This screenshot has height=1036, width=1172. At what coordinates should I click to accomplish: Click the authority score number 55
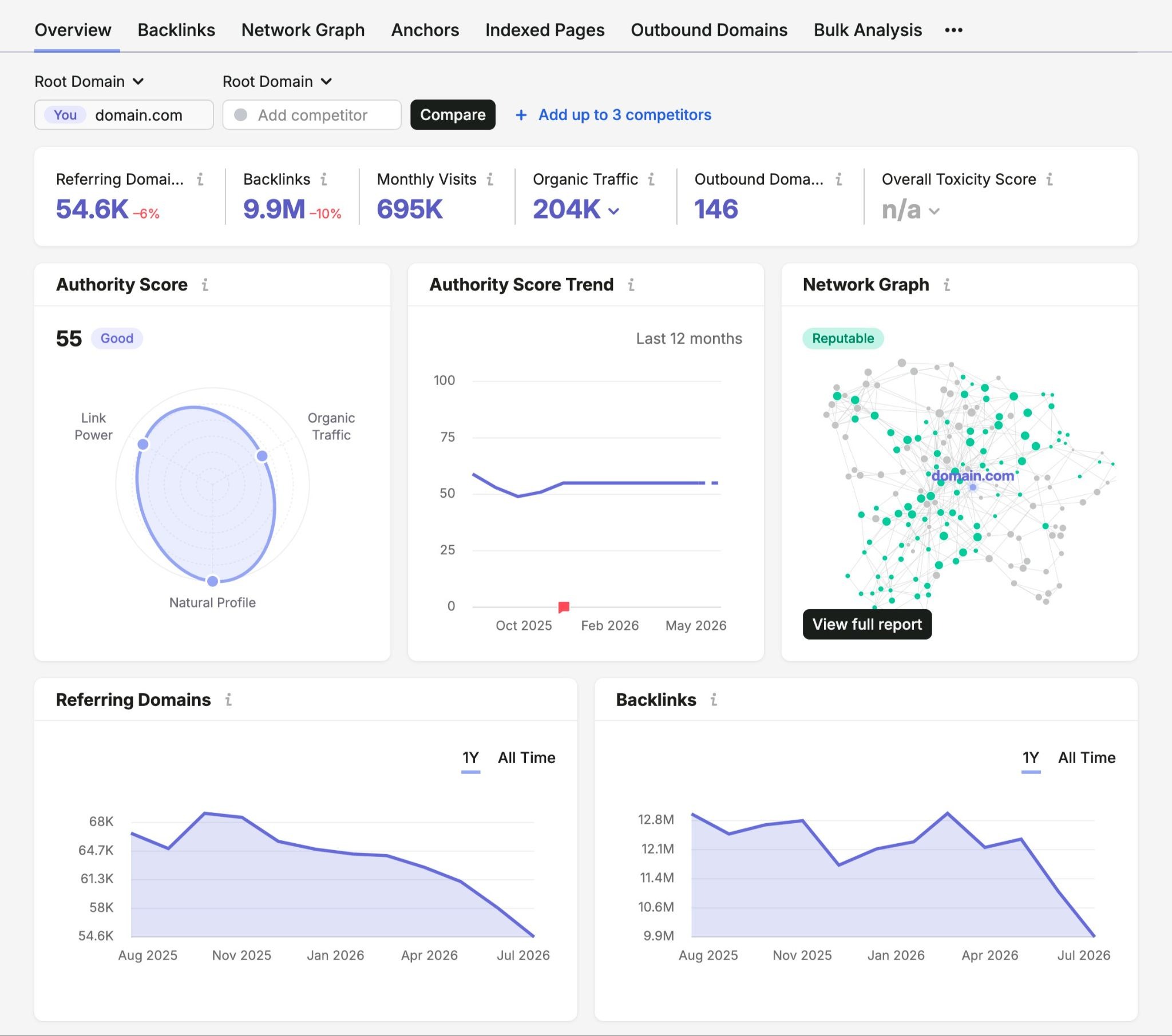pyautogui.click(x=69, y=338)
